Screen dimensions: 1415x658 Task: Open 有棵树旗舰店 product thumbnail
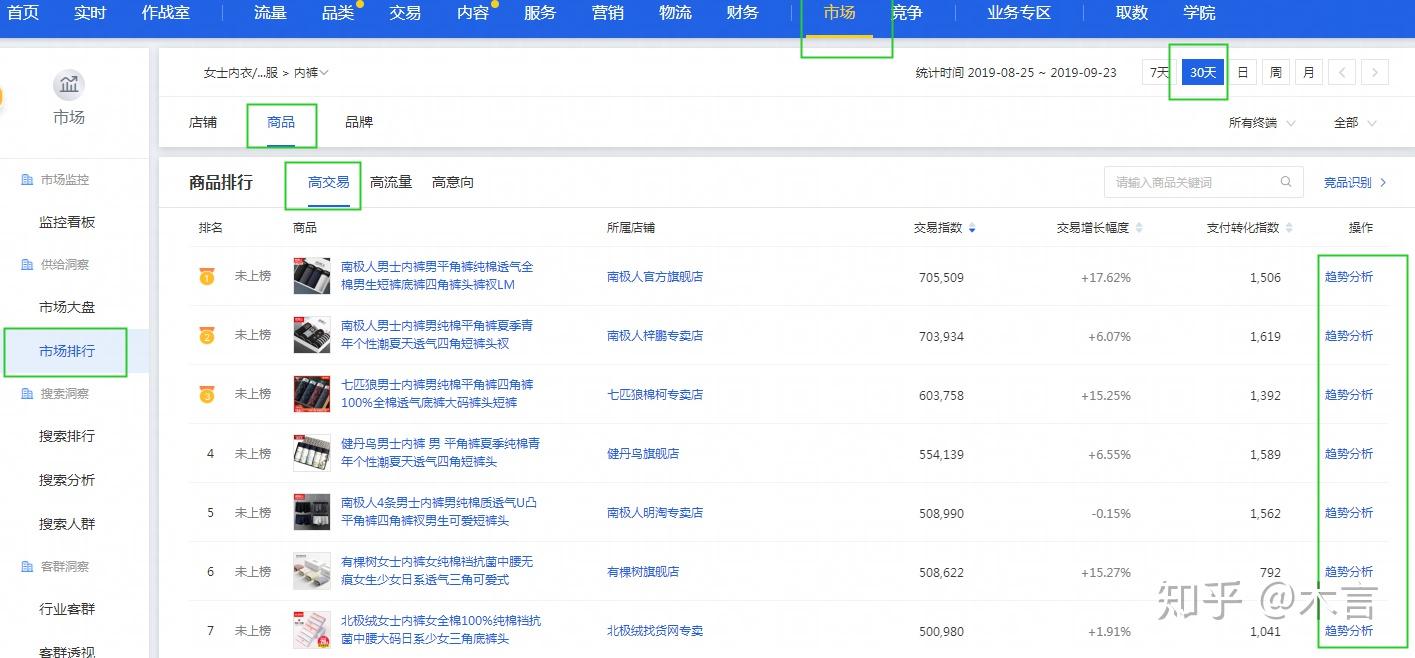312,571
